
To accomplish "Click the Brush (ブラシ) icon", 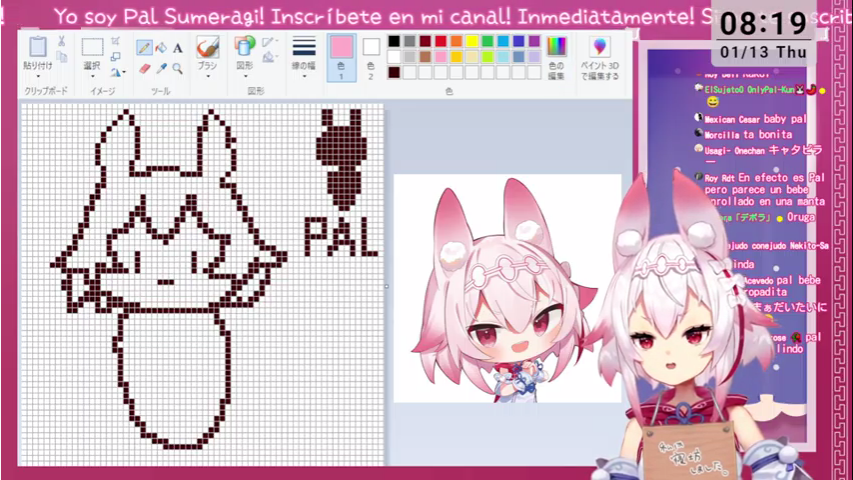I will pyautogui.click(x=207, y=47).
